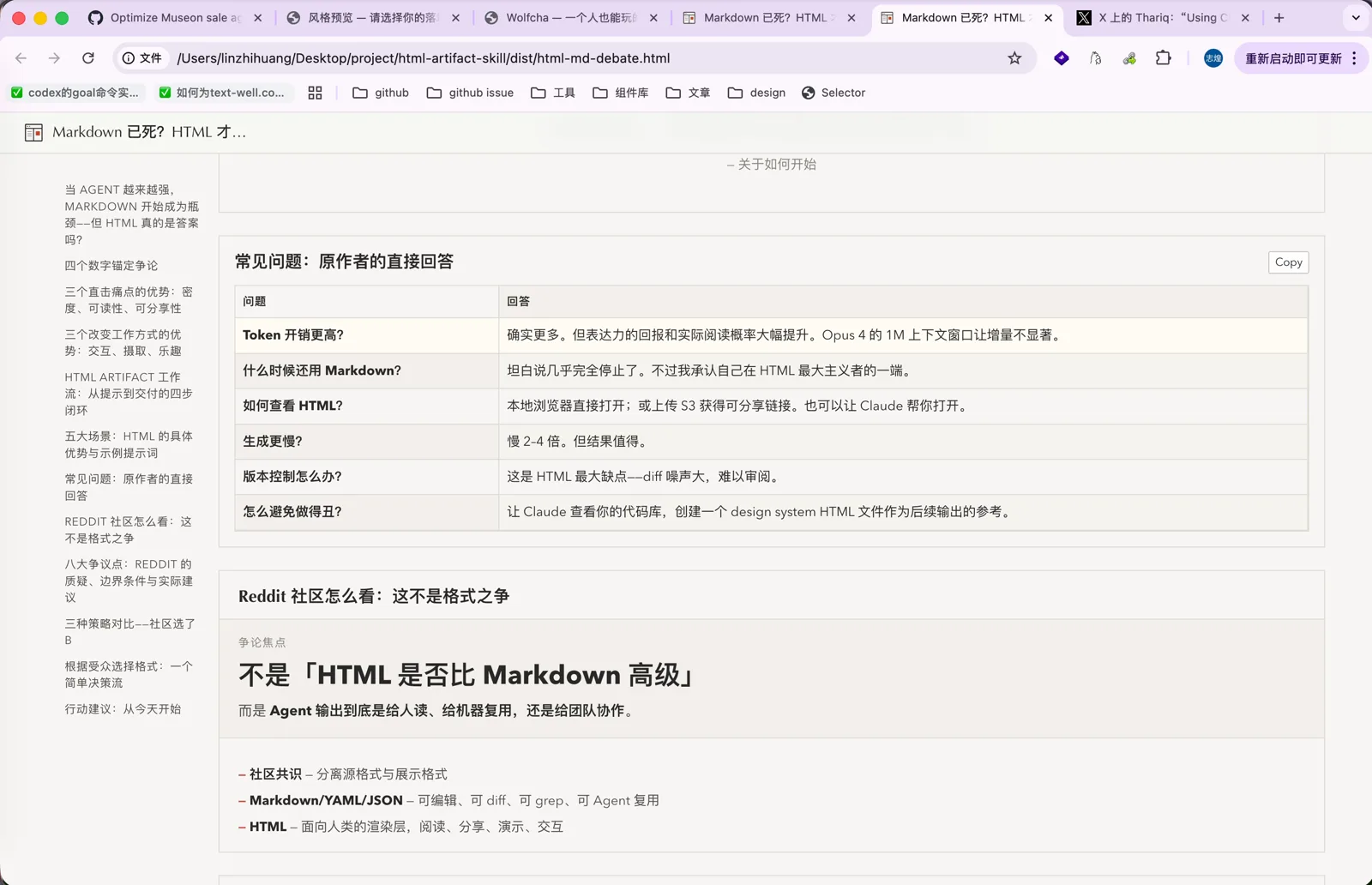Jump to REDDIT 社区怎么看 sidebar section
This screenshot has width=1372, height=885.
[129, 530]
